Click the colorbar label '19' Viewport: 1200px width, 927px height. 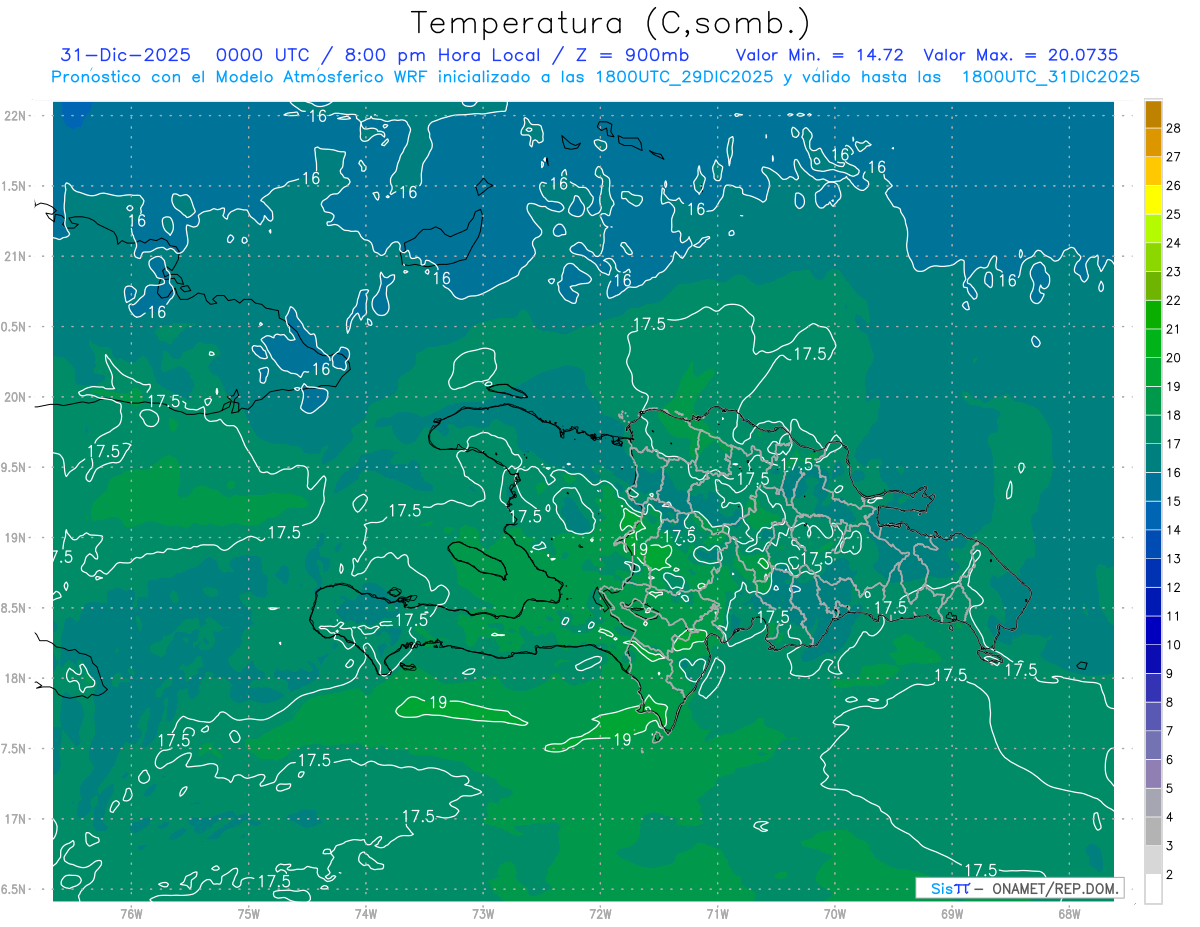pos(1174,387)
